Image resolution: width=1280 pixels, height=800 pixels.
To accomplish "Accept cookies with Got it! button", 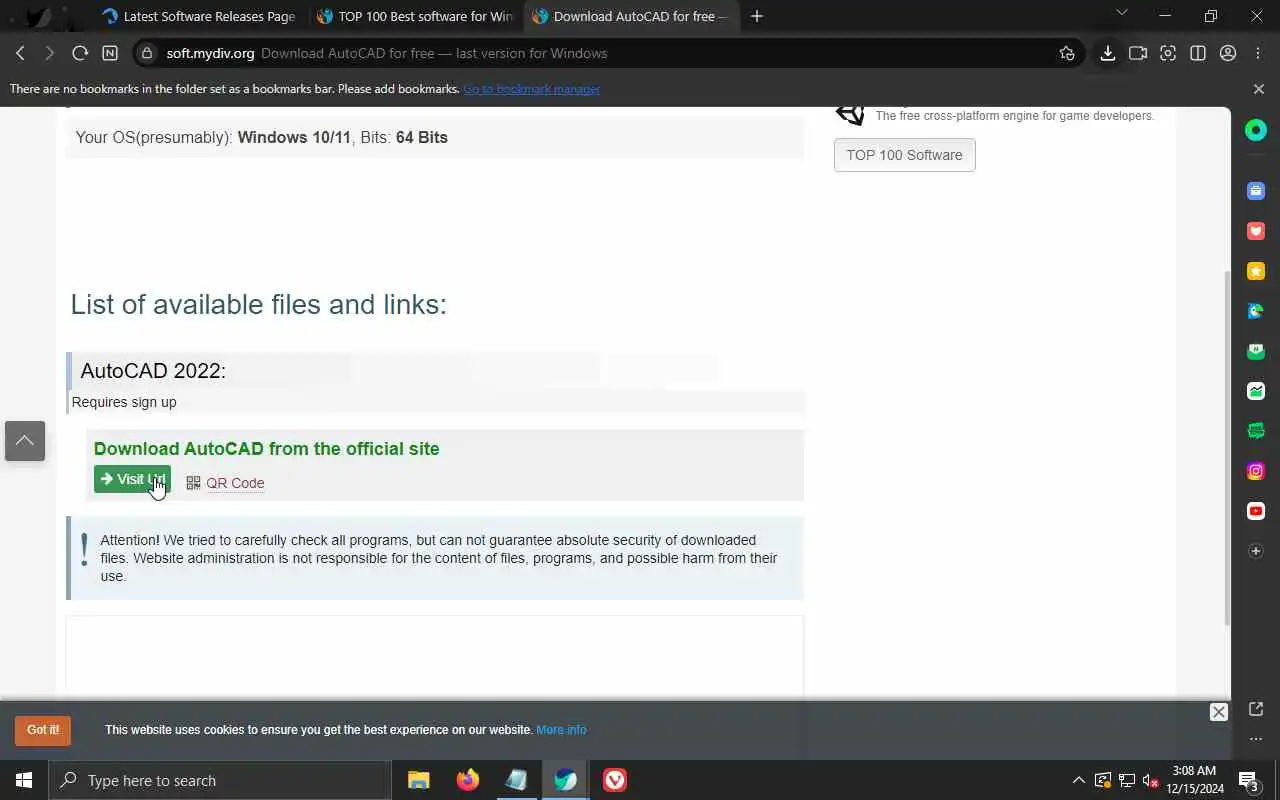I will coord(43,730).
